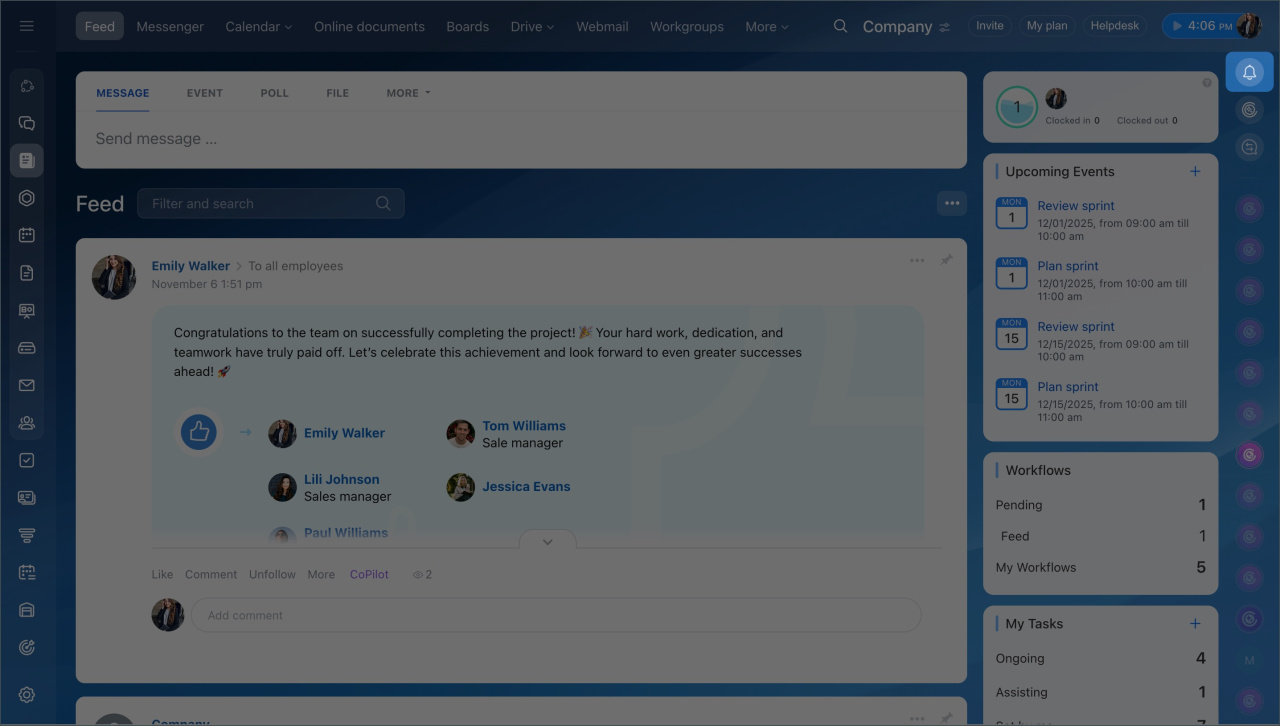This screenshot has height=726, width=1280.
Task: Open the mail icon in left sidebar
Action: click(x=27, y=385)
